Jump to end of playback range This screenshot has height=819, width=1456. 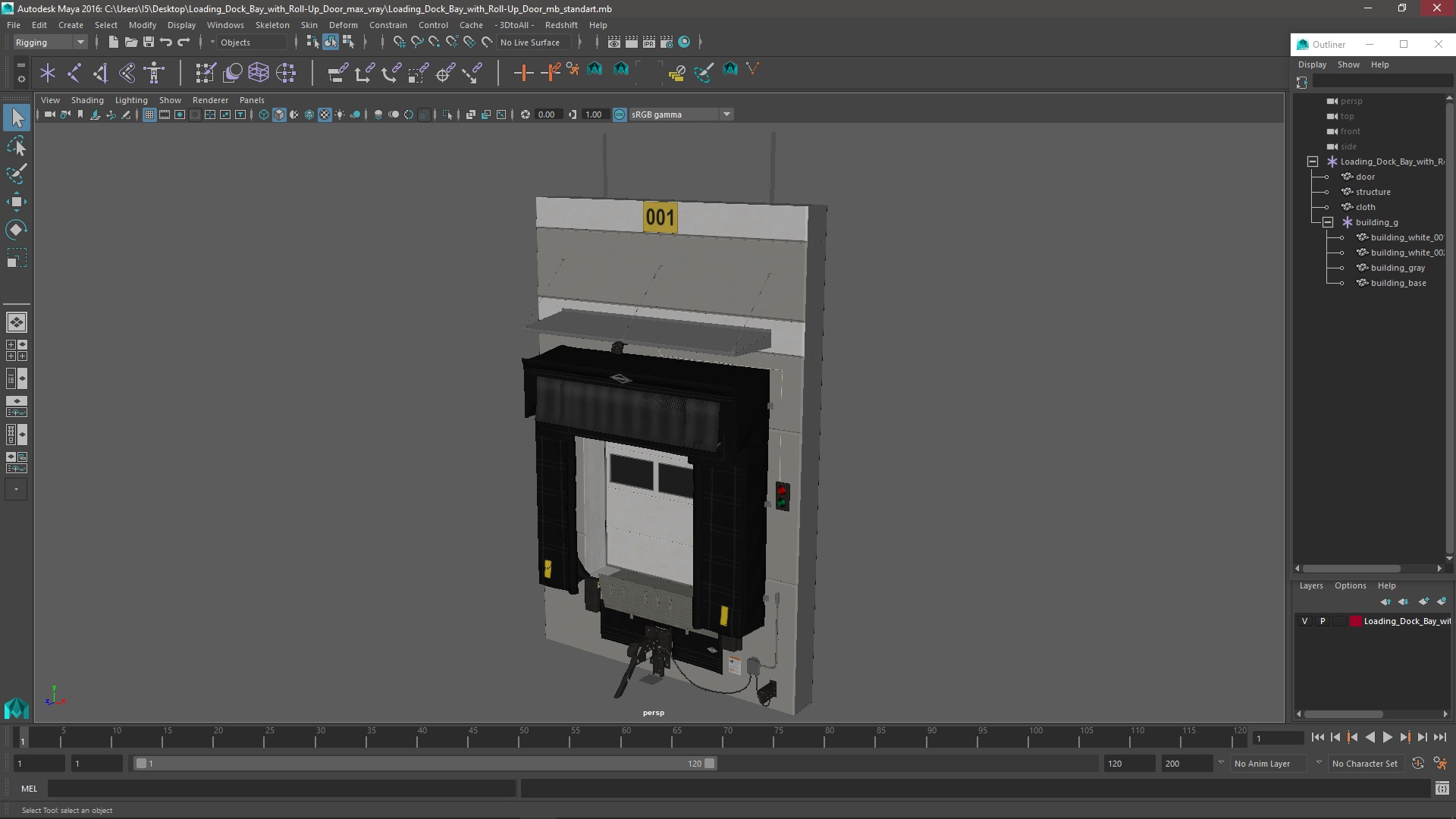click(x=1439, y=737)
